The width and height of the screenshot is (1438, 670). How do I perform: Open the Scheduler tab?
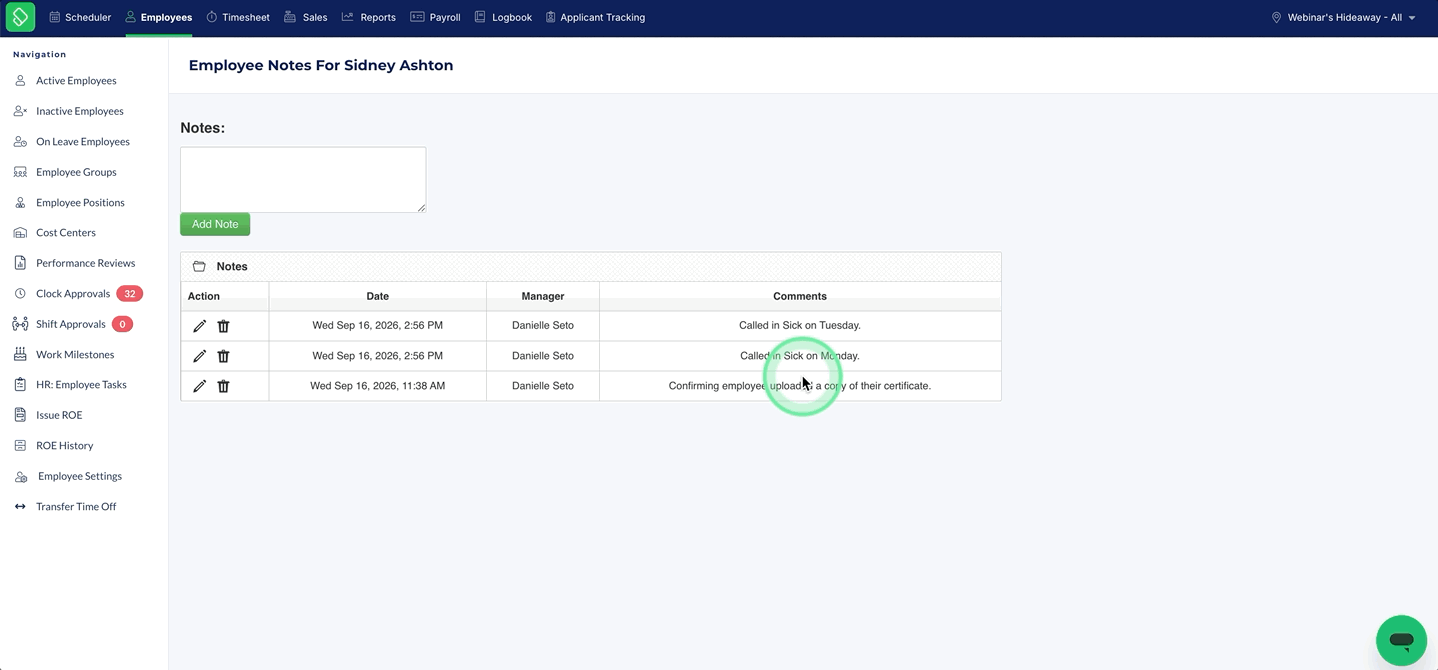point(80,17)
